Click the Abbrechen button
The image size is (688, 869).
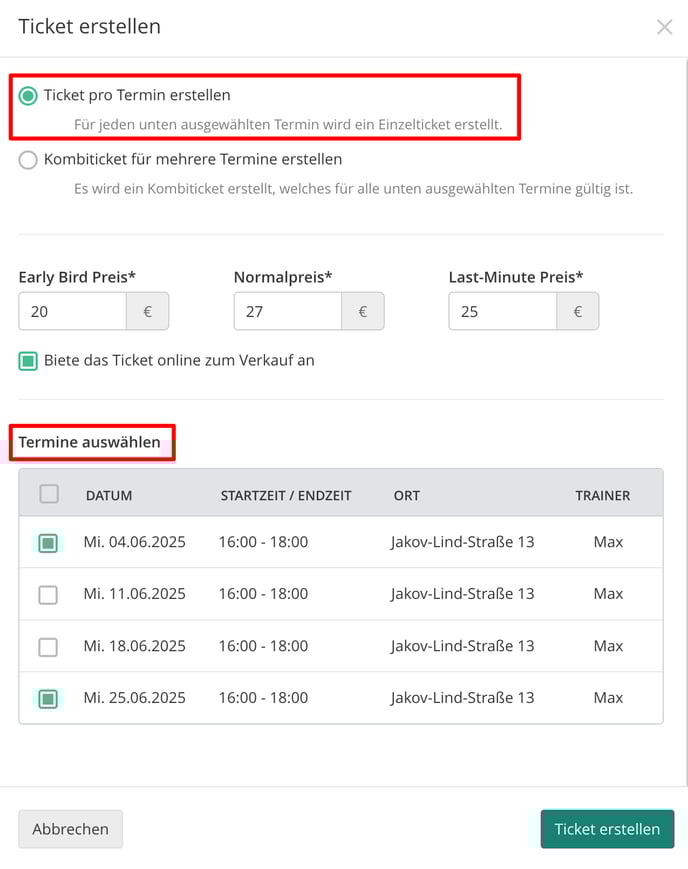point(70,829)
